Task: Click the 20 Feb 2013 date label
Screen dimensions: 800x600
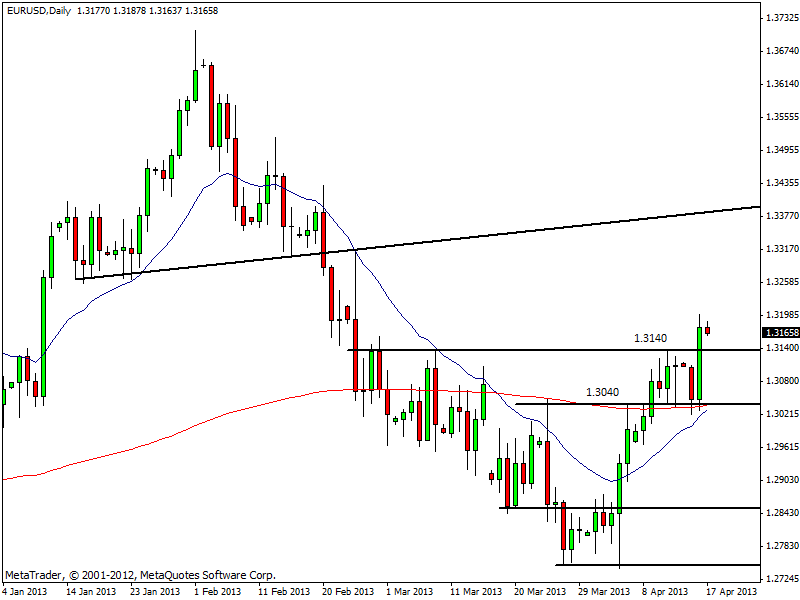Action: coord(346,592)
